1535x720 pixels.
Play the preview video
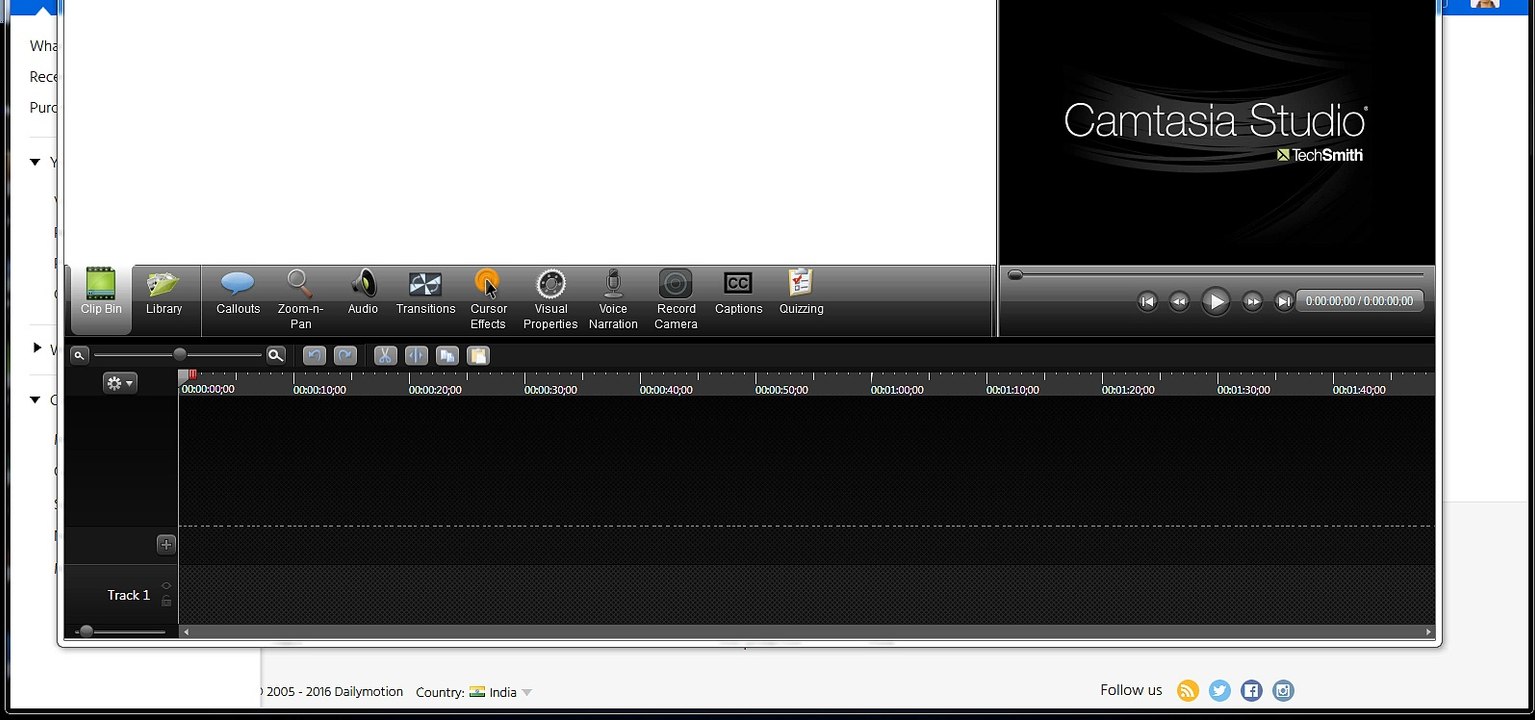tap(1215, 301)
